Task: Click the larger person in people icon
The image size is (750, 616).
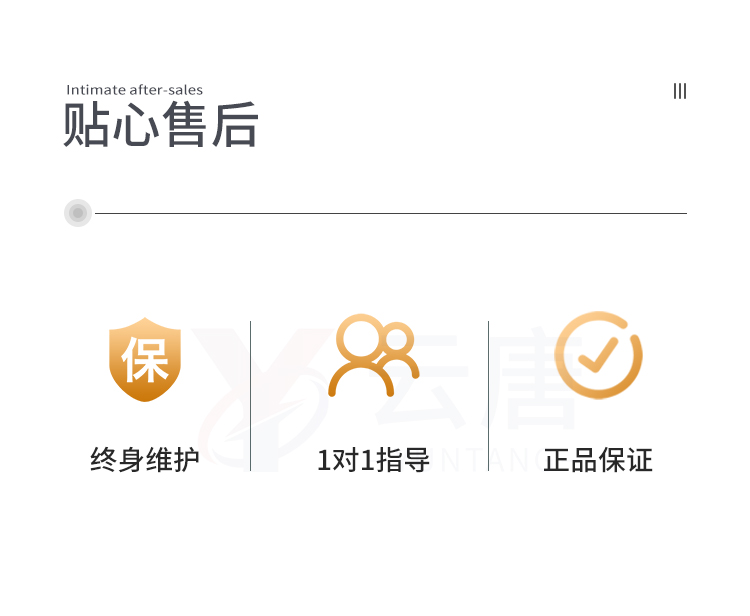Action: click(361, 355)
